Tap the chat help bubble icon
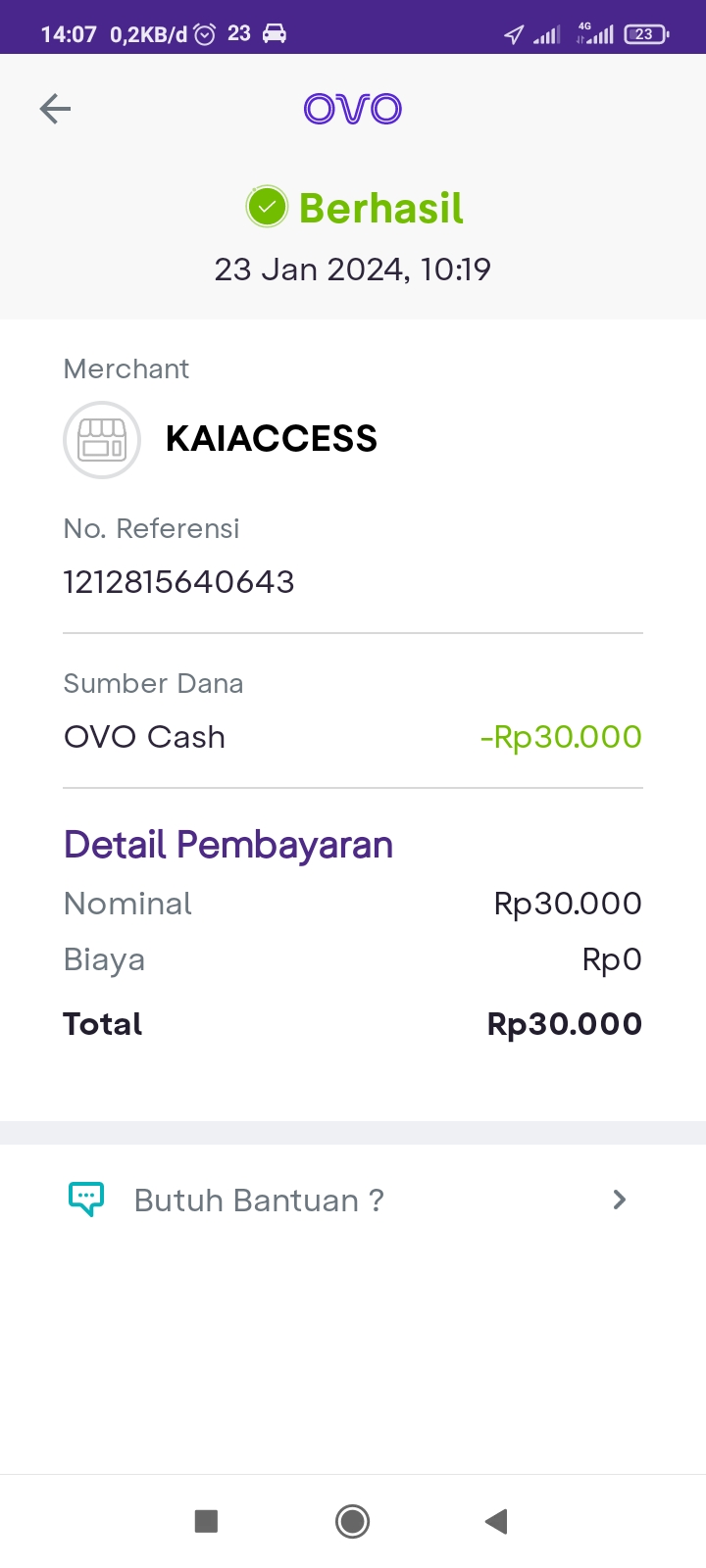The image size is (706, 1568). (x=86, y=1199)
